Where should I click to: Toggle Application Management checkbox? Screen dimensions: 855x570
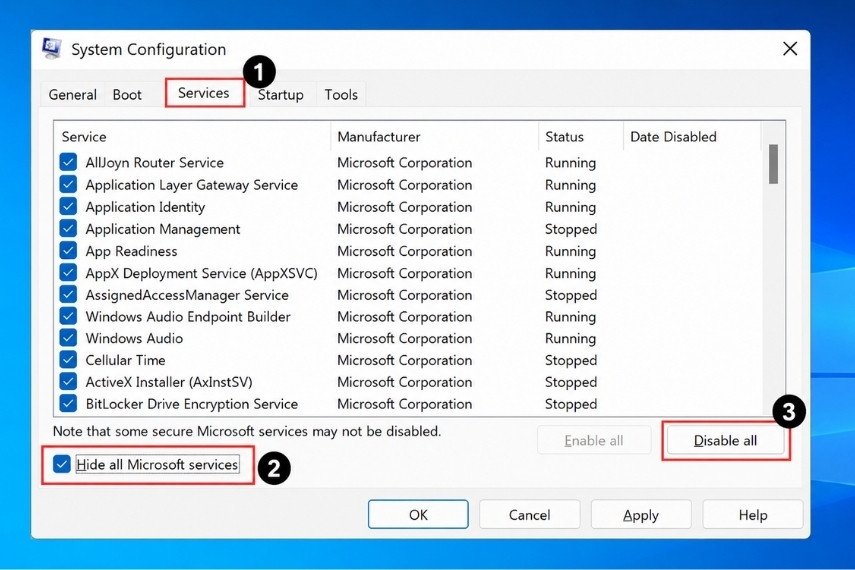[68, 228]
